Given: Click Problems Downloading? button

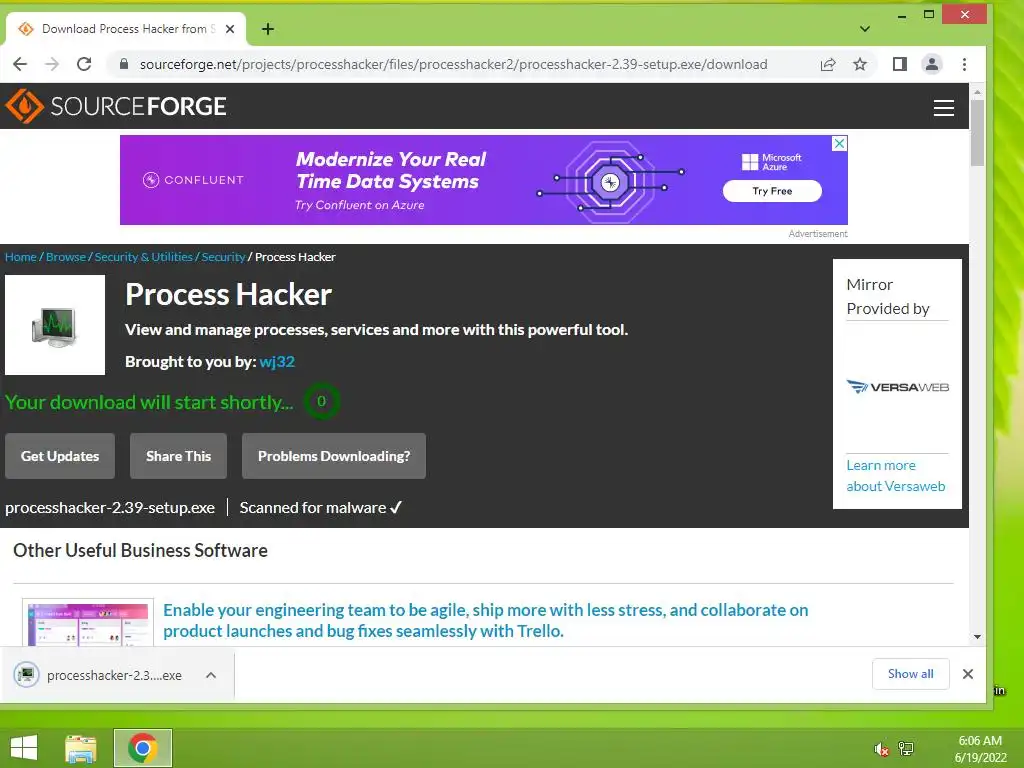Looking at the screenshot, I should point(334,456).
